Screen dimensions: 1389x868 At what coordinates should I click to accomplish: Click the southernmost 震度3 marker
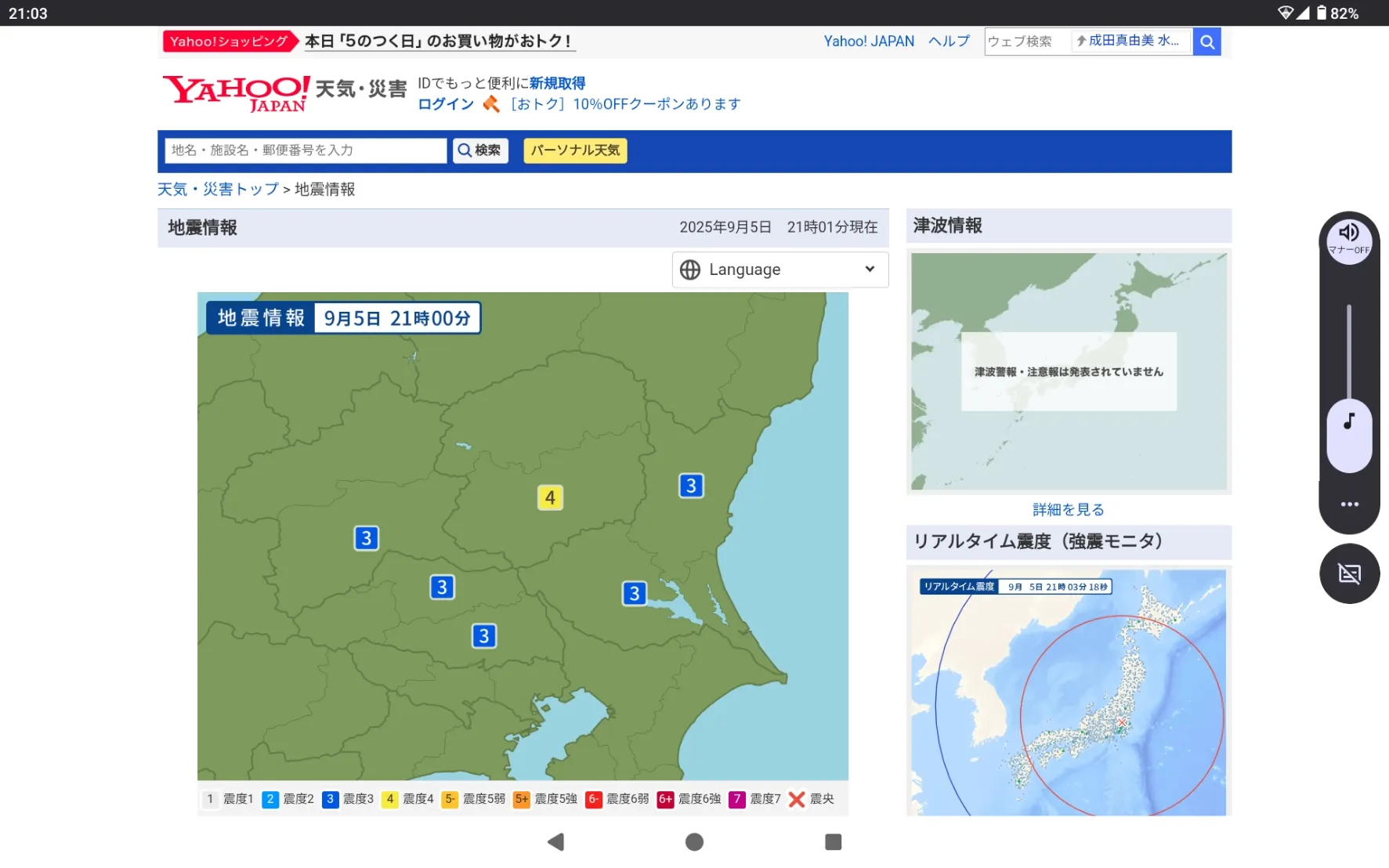(484, 635)
